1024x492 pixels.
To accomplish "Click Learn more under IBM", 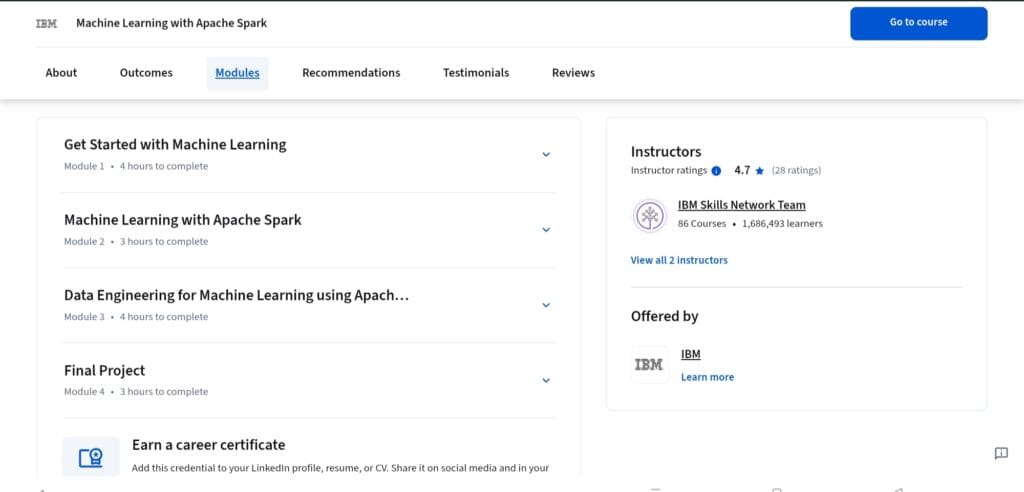I will click(x=707, y=377).
